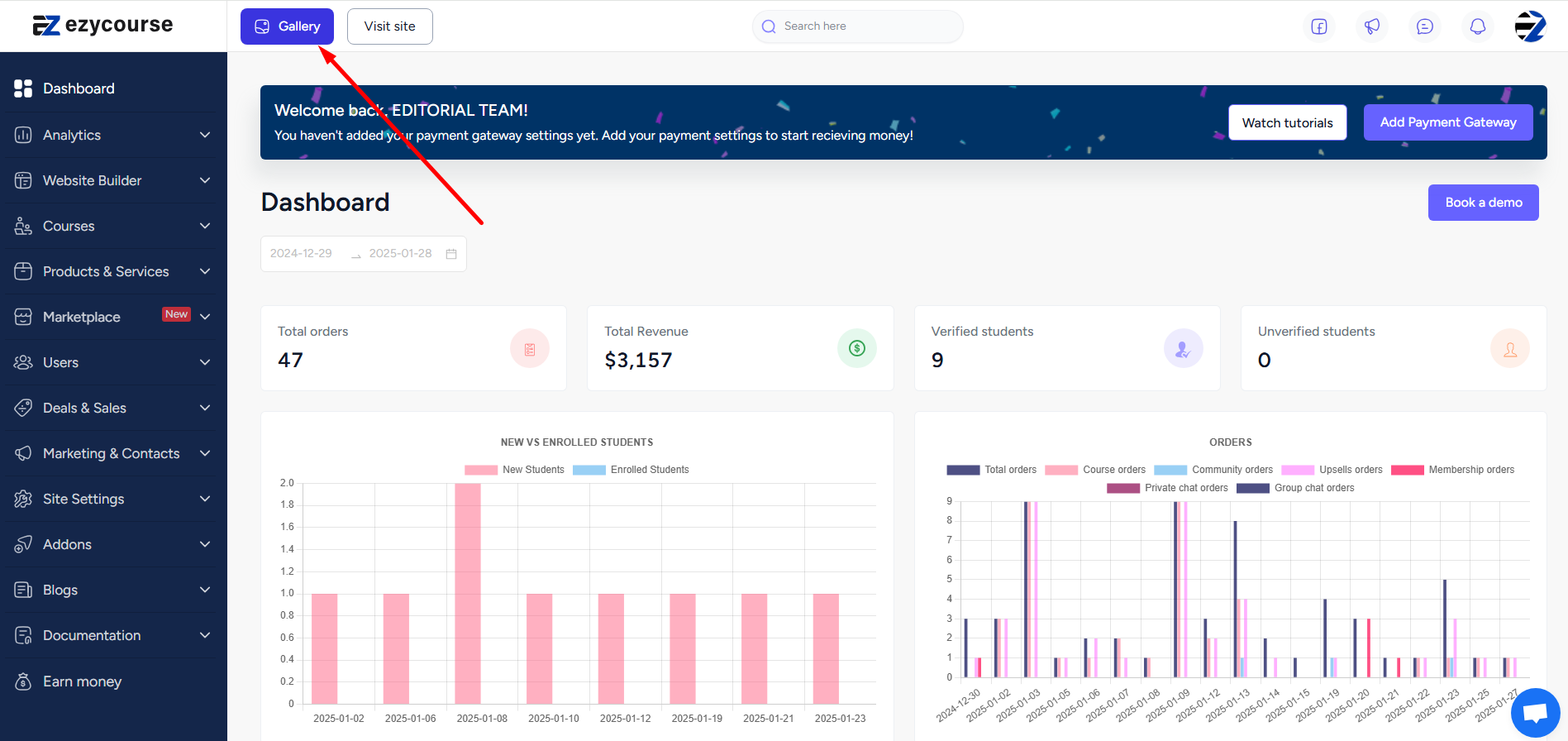Click the Deals & Sales tag icon
Viewport: 1568px width, 741px height.
(23, 408)
